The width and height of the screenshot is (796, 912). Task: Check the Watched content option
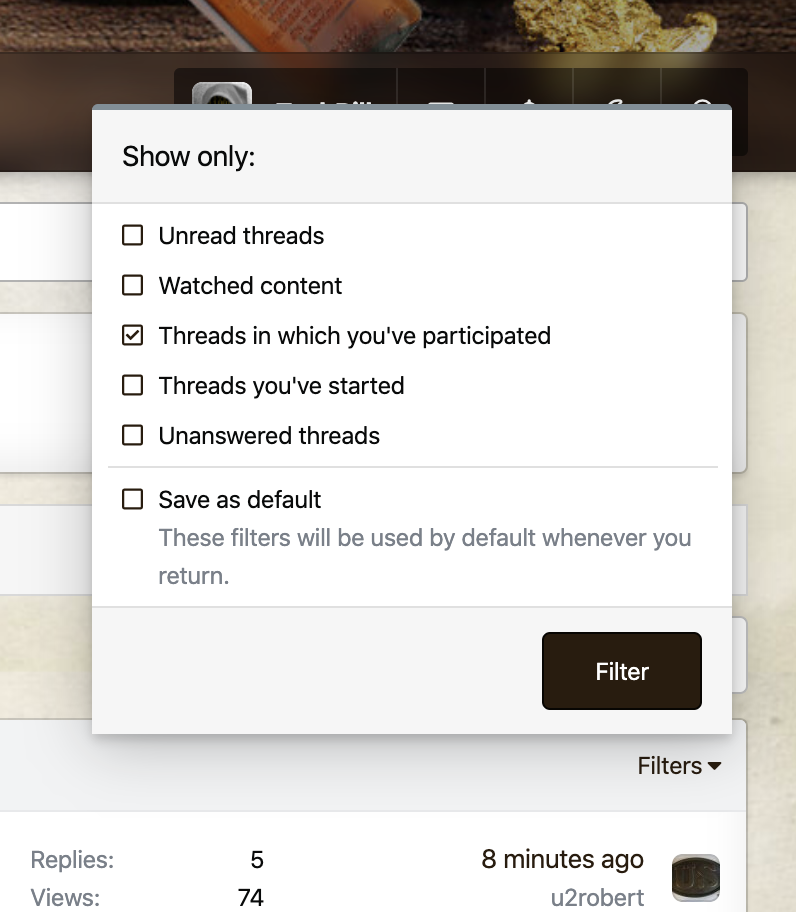tap(132, 286)
